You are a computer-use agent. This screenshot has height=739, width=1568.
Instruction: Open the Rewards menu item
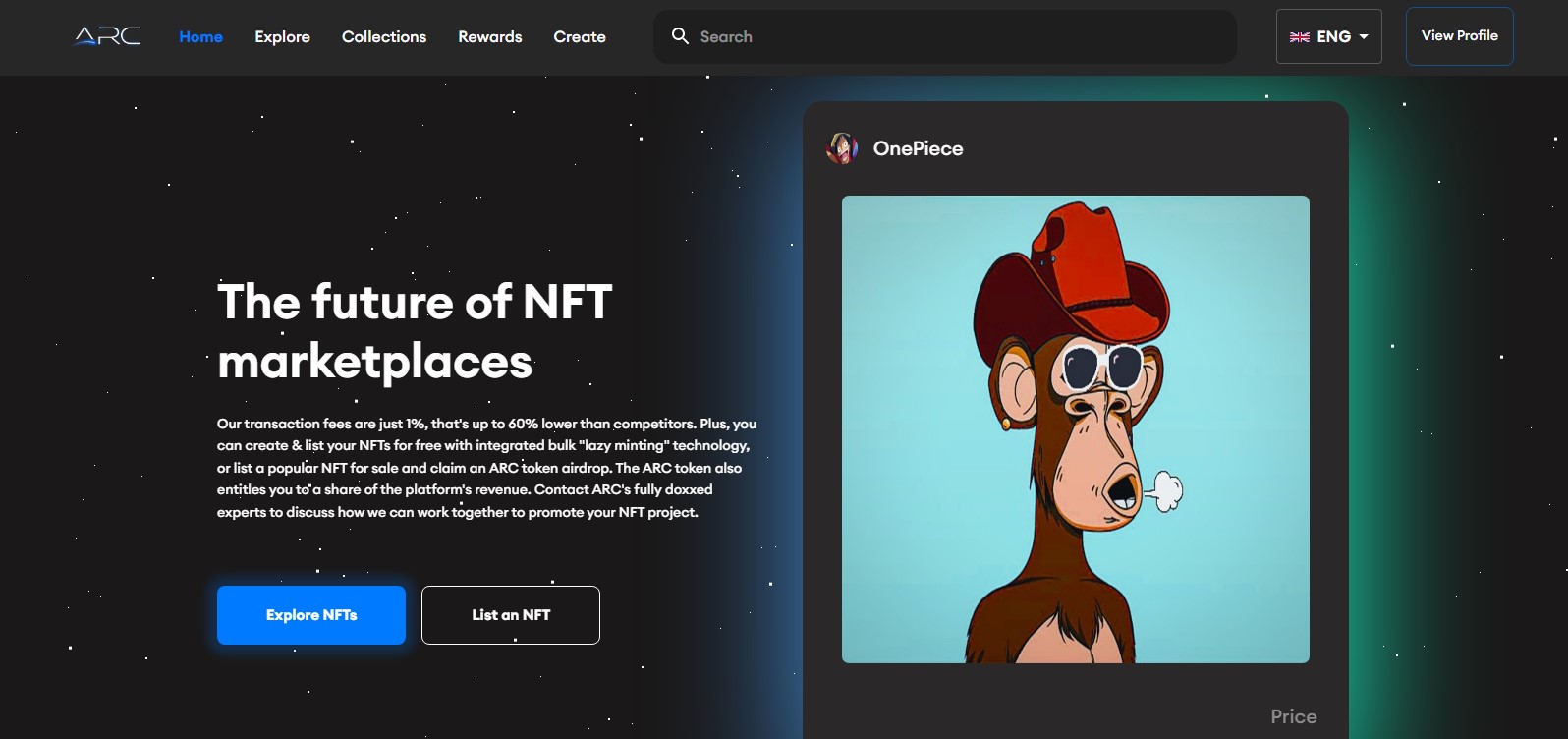[490, 36]
